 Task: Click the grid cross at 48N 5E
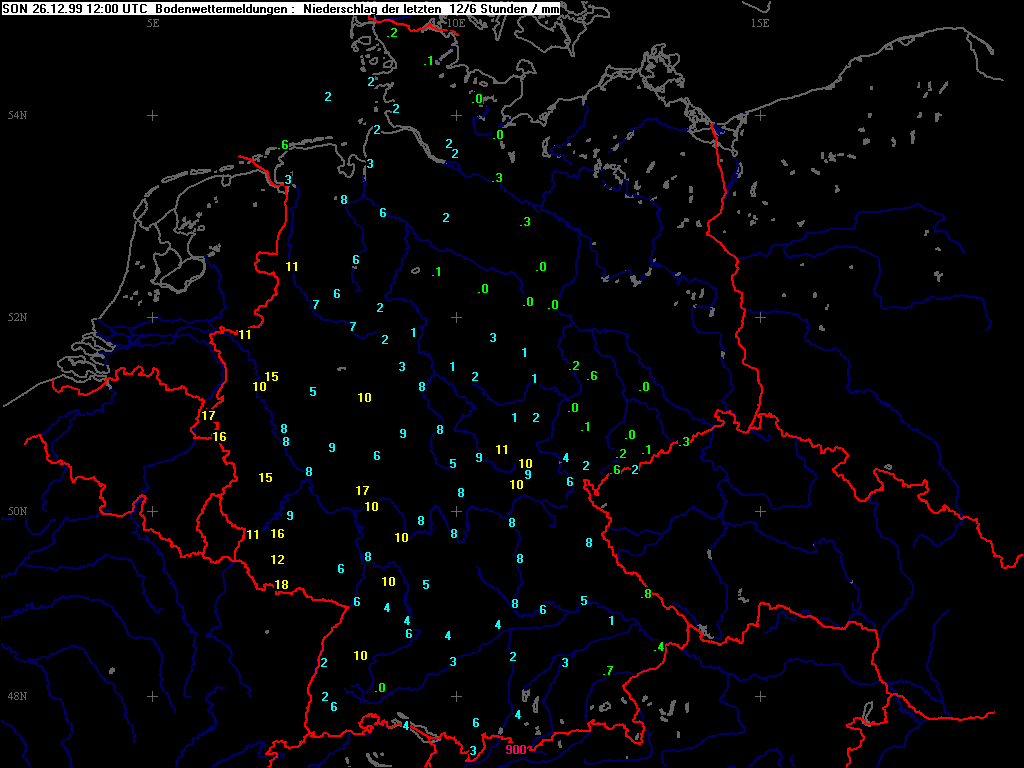[153, 696]
